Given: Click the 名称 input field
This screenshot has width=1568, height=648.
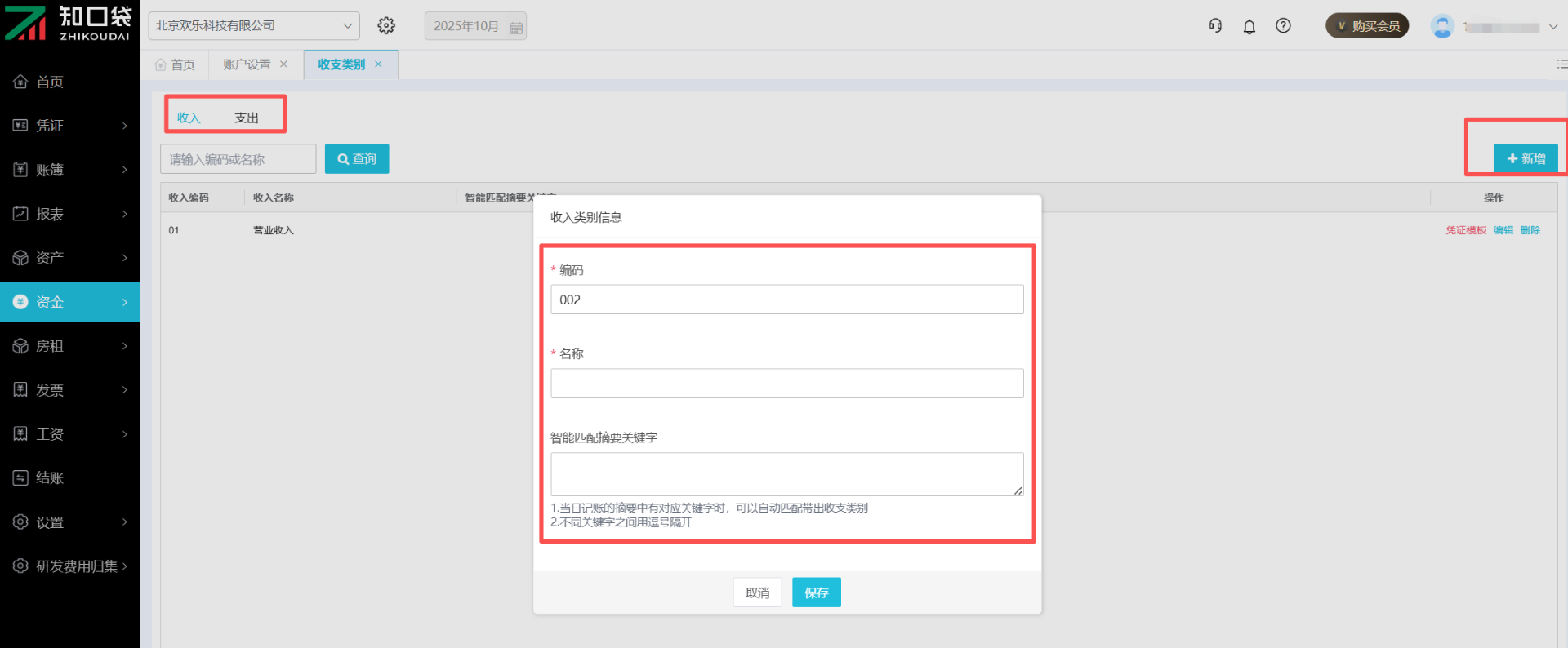Looking at the screenshot, I should [786, 384].
